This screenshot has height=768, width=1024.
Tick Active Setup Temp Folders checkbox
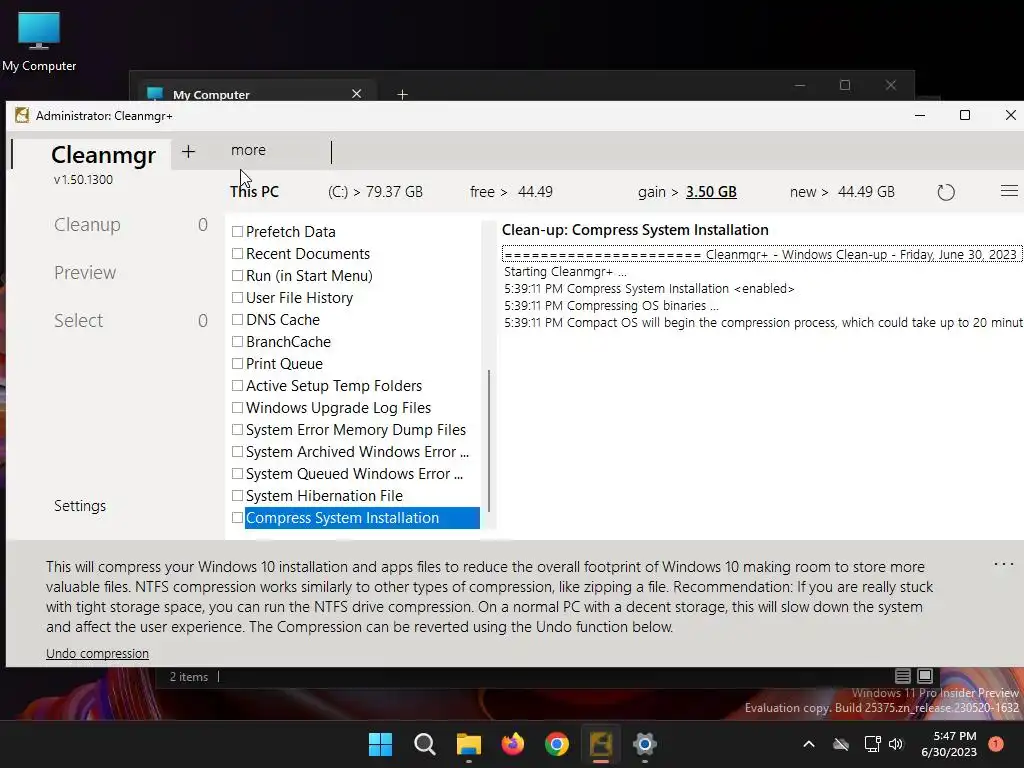pyautogui.click(x=238, y=386)
